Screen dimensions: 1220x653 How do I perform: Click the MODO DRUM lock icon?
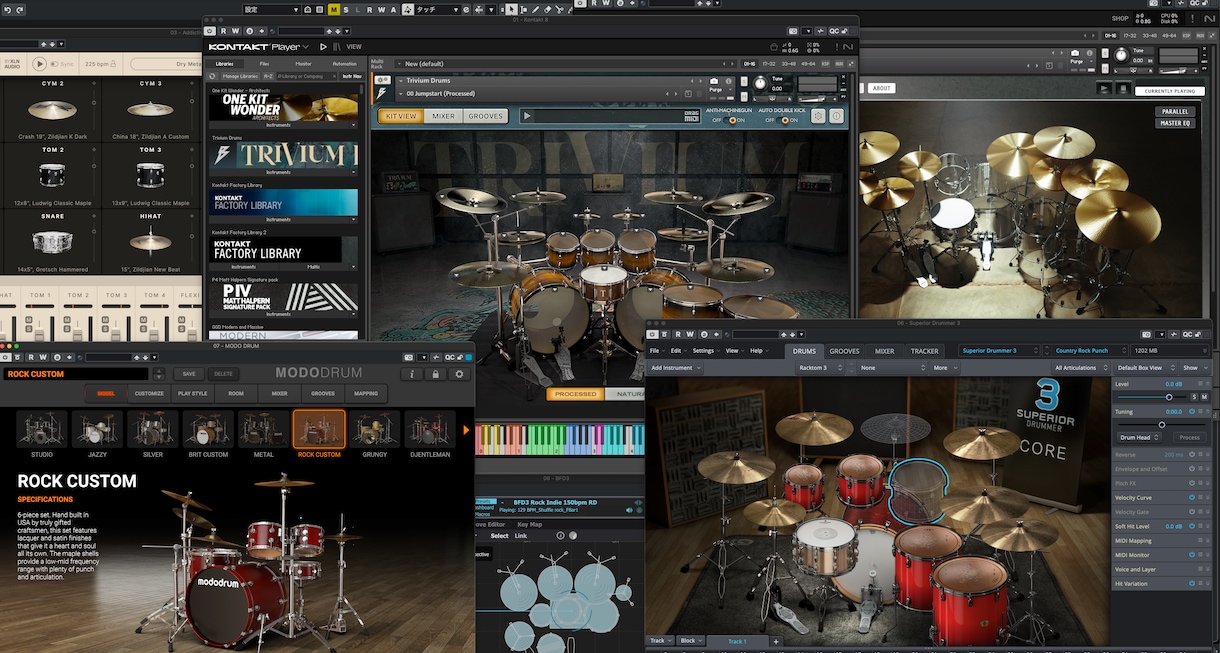click(436, 374)
